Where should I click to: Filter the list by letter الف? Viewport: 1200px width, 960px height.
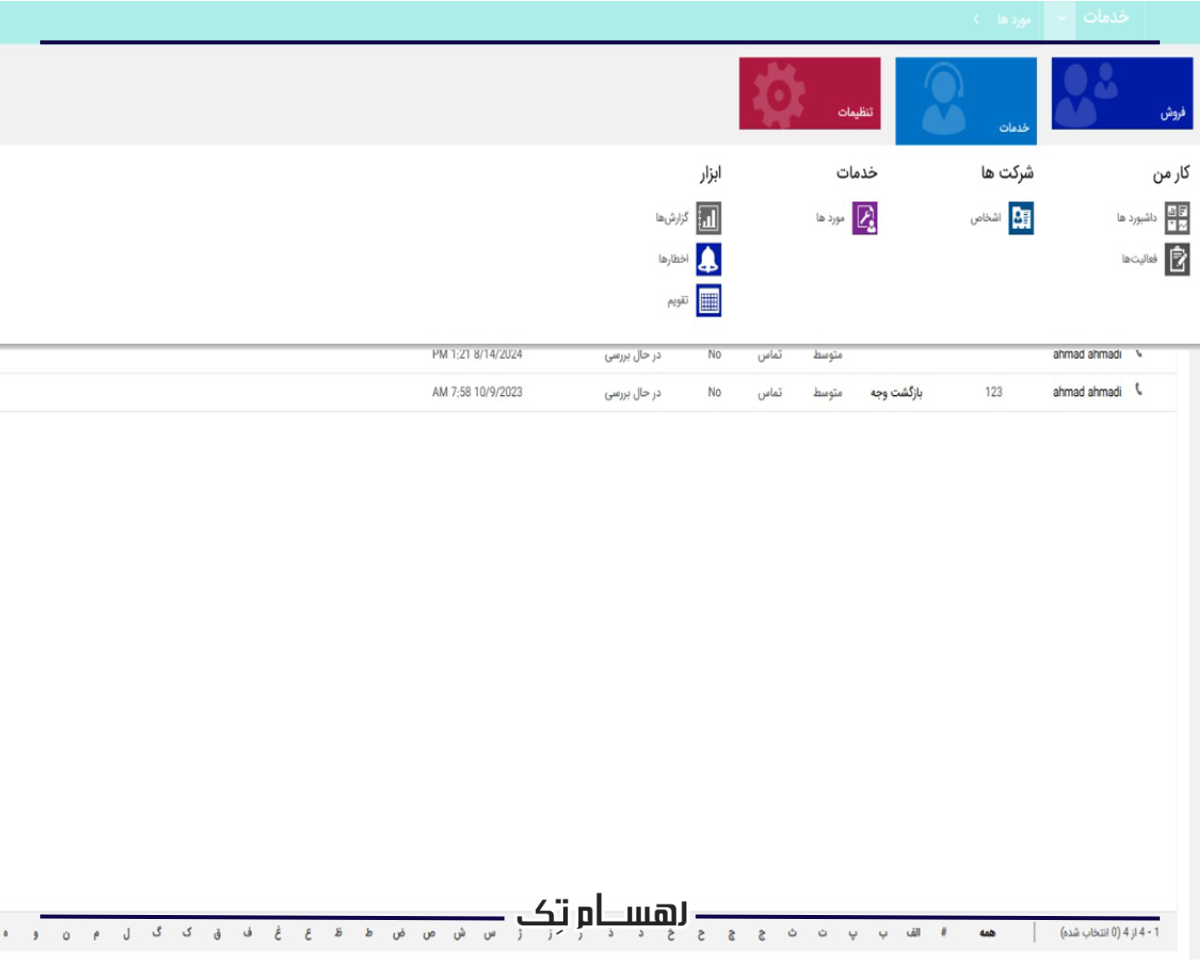(913, 932)
